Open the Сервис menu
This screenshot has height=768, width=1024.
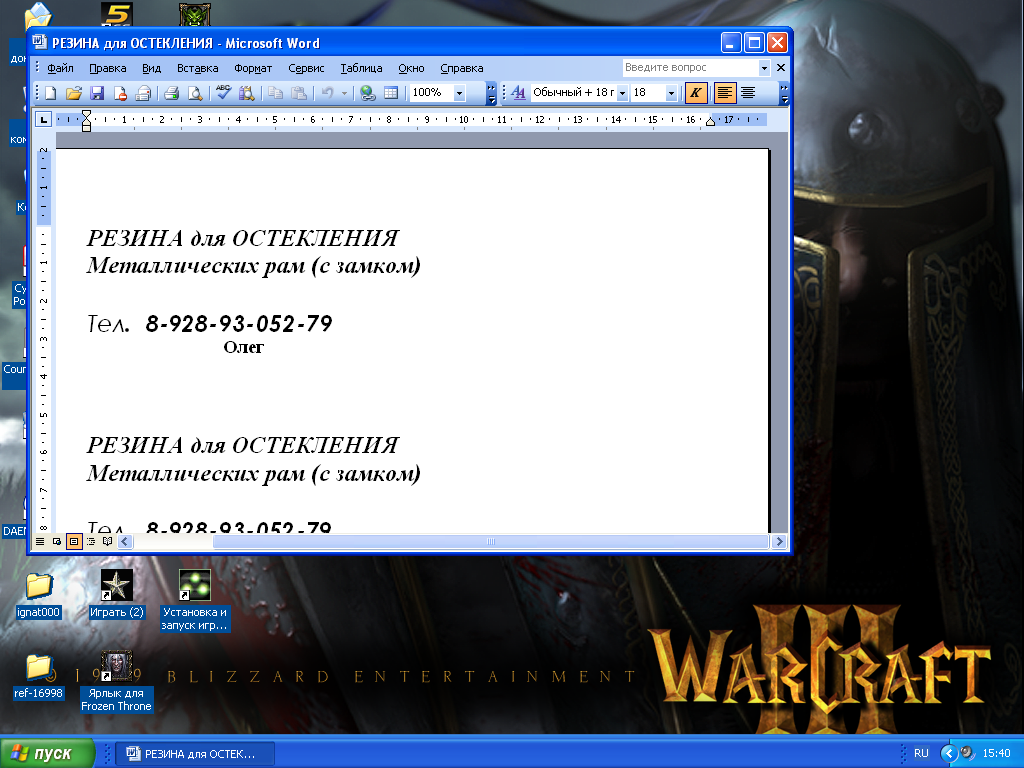[x=306, y=69]
